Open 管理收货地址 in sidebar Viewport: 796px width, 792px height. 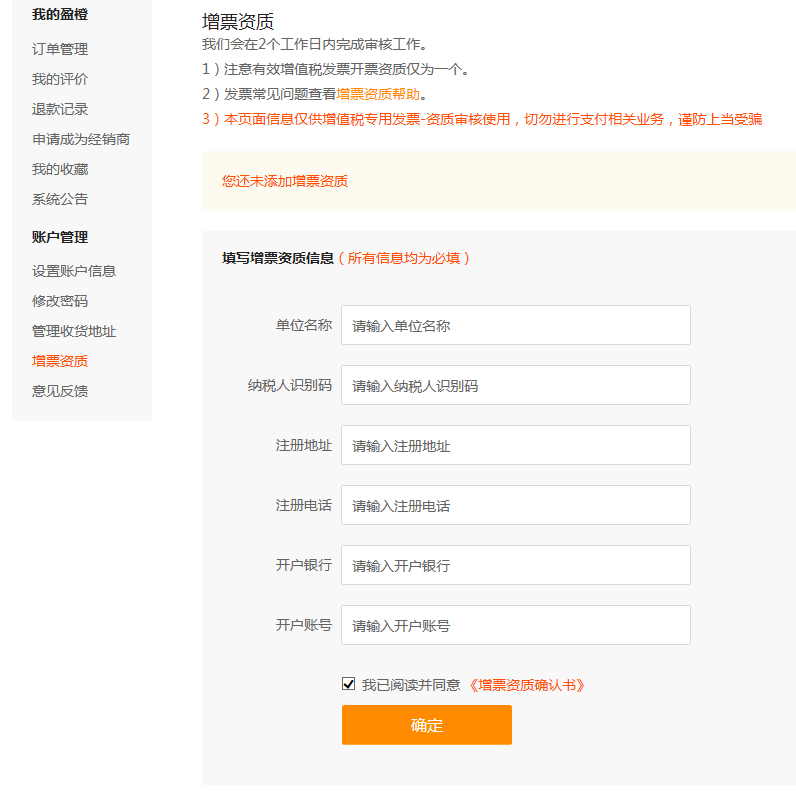(74, 331)
